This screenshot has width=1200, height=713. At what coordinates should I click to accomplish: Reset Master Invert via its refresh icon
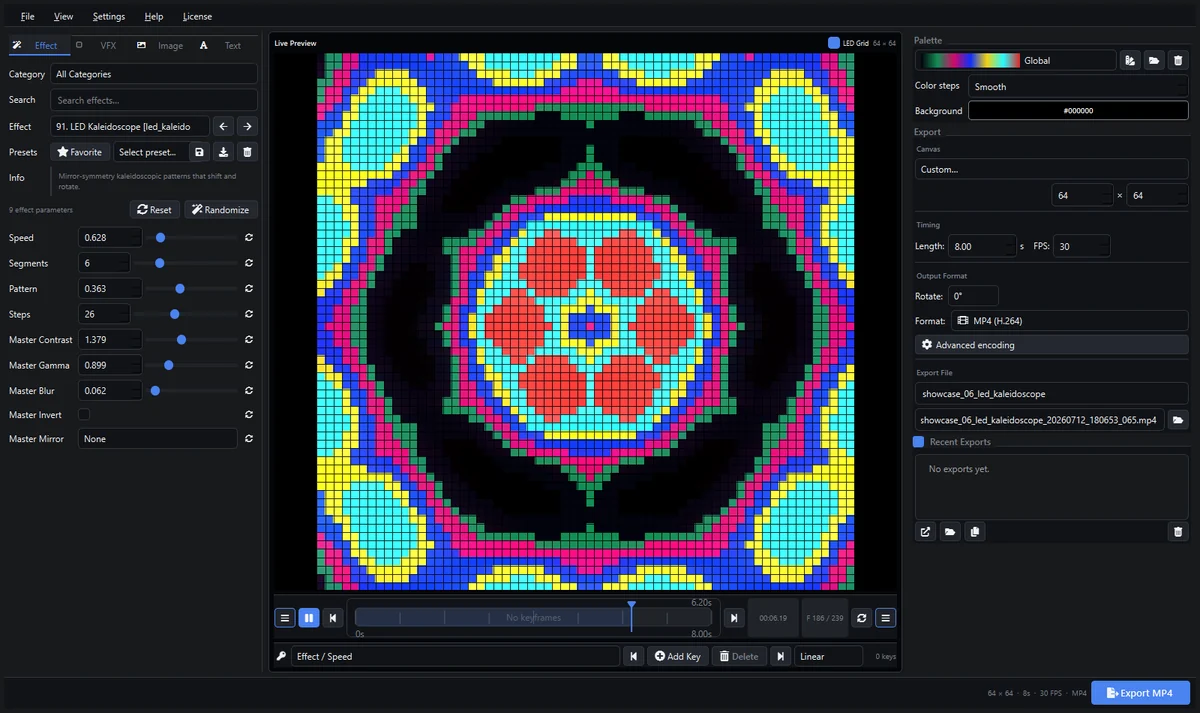[248, 415]
